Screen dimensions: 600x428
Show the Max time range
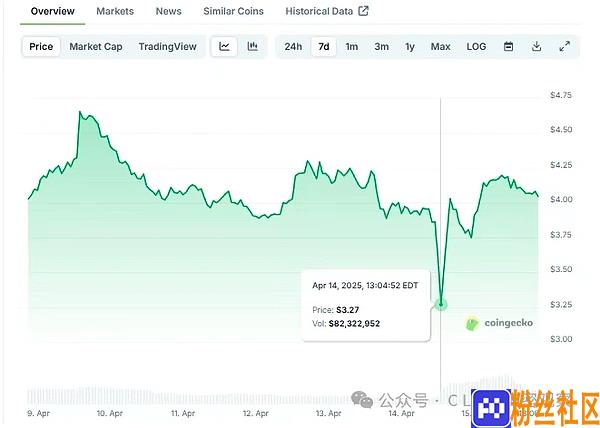(441, 46)
